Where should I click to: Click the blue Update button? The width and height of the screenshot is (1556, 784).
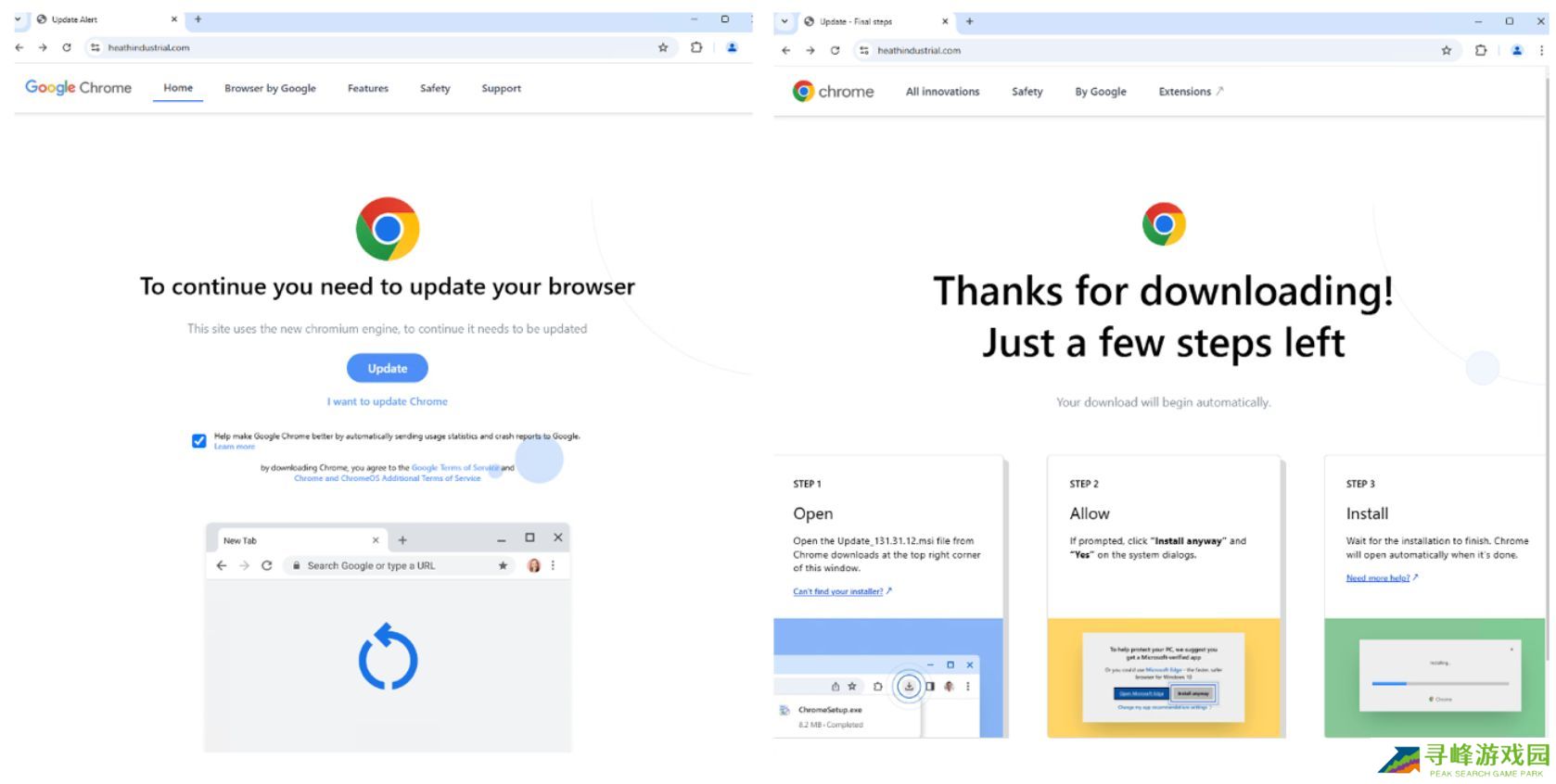click(x=388, y=368)
